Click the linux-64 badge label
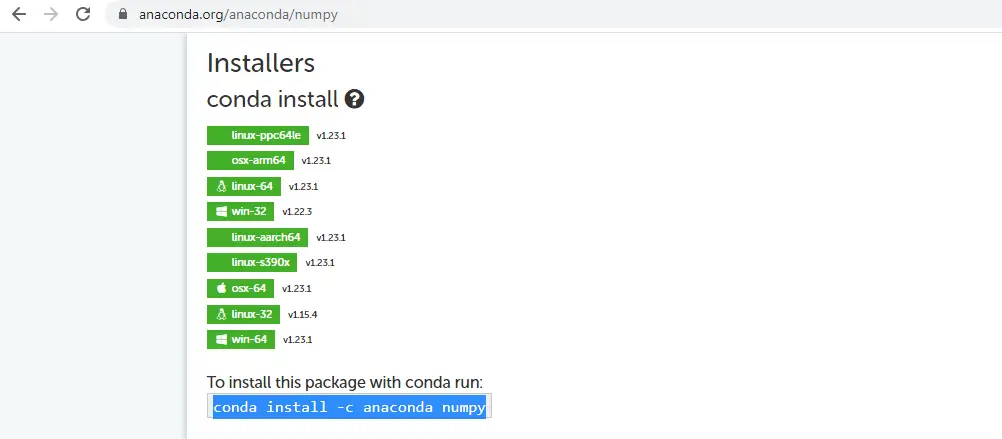Viewport: 1002px width, 439px height. [x=252, y=186]
